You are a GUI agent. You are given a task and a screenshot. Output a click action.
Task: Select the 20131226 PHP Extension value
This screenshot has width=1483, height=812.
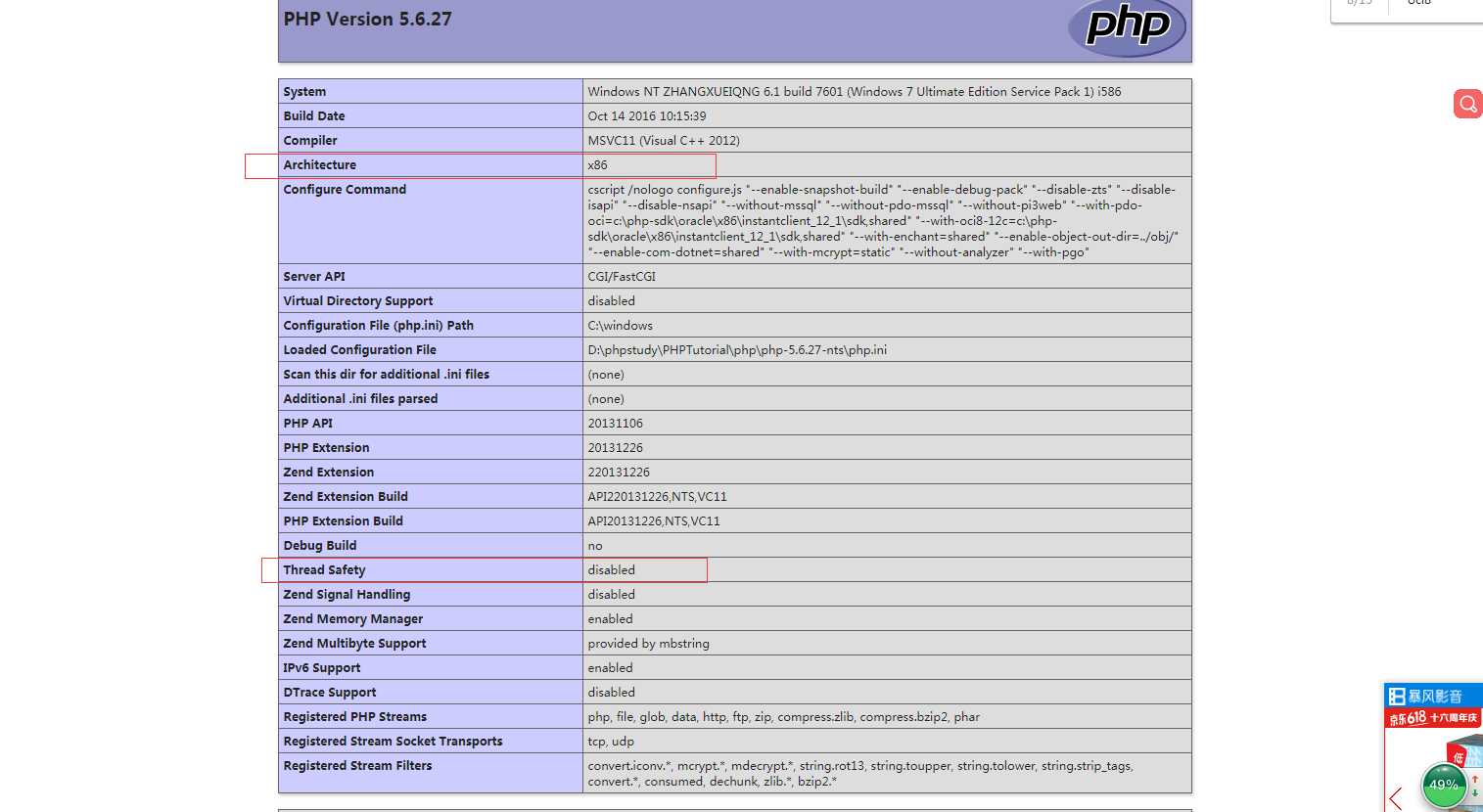point(616,448)
